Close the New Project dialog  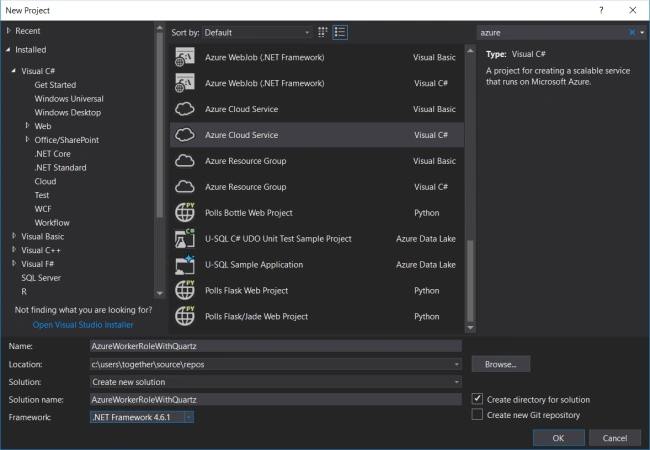pyautogui.click(x=633, y=10)
